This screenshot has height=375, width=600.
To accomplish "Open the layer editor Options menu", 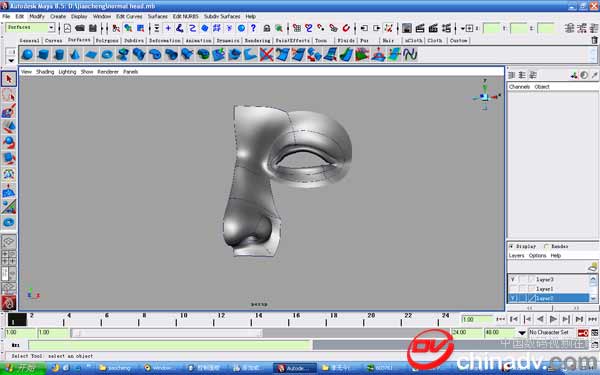I will 537,256.
